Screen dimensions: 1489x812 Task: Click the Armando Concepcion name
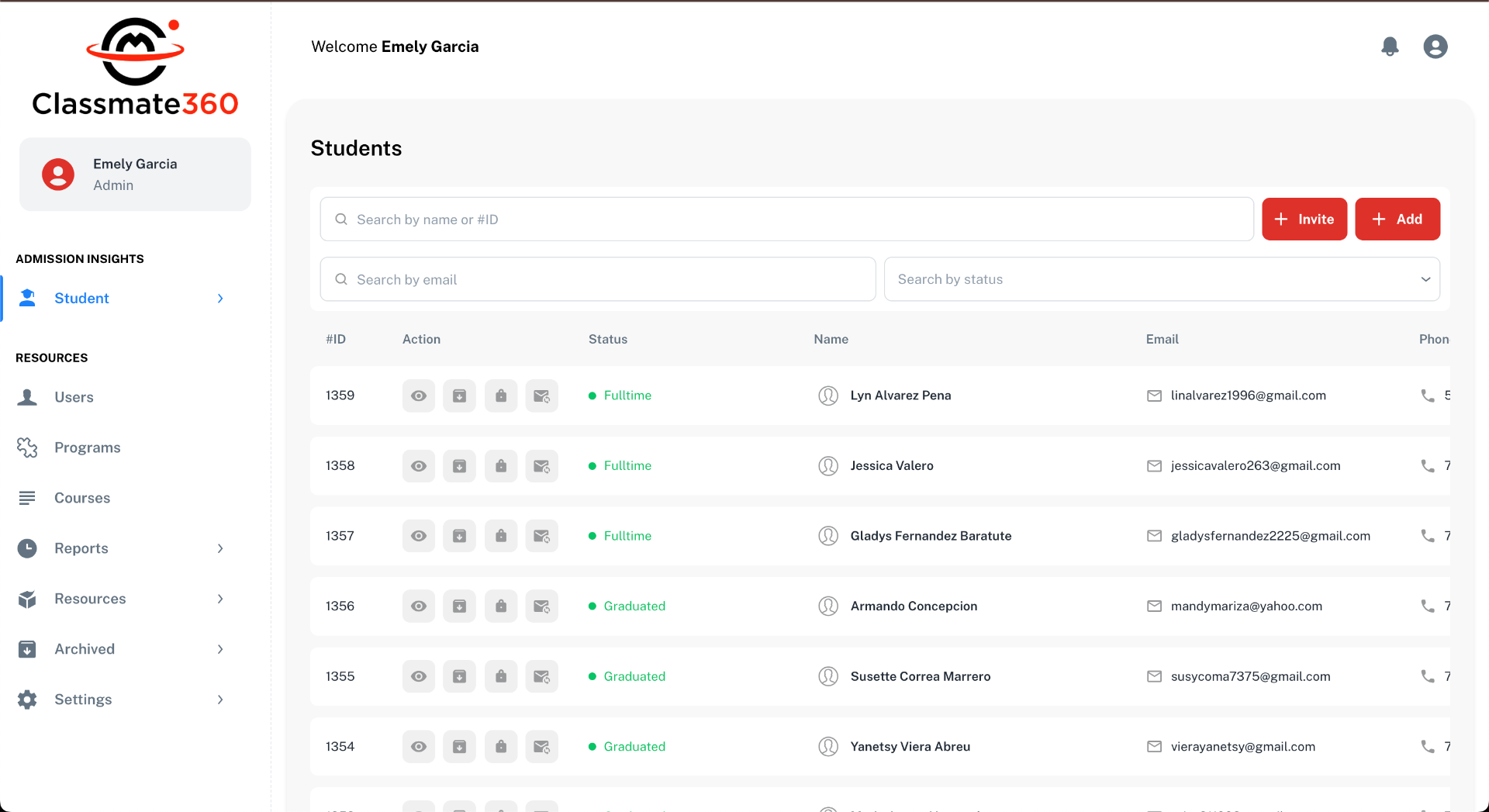point(914,606)
